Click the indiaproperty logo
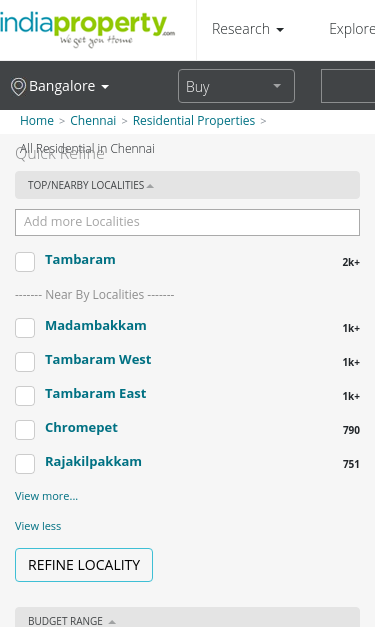 (87, 30)
